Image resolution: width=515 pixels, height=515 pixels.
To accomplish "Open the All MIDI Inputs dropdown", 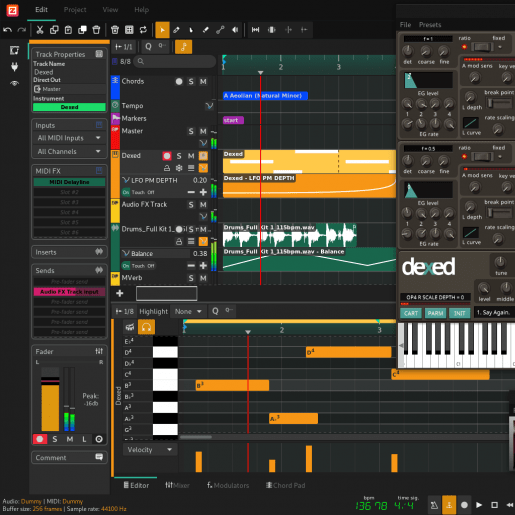I will (69, 138).
